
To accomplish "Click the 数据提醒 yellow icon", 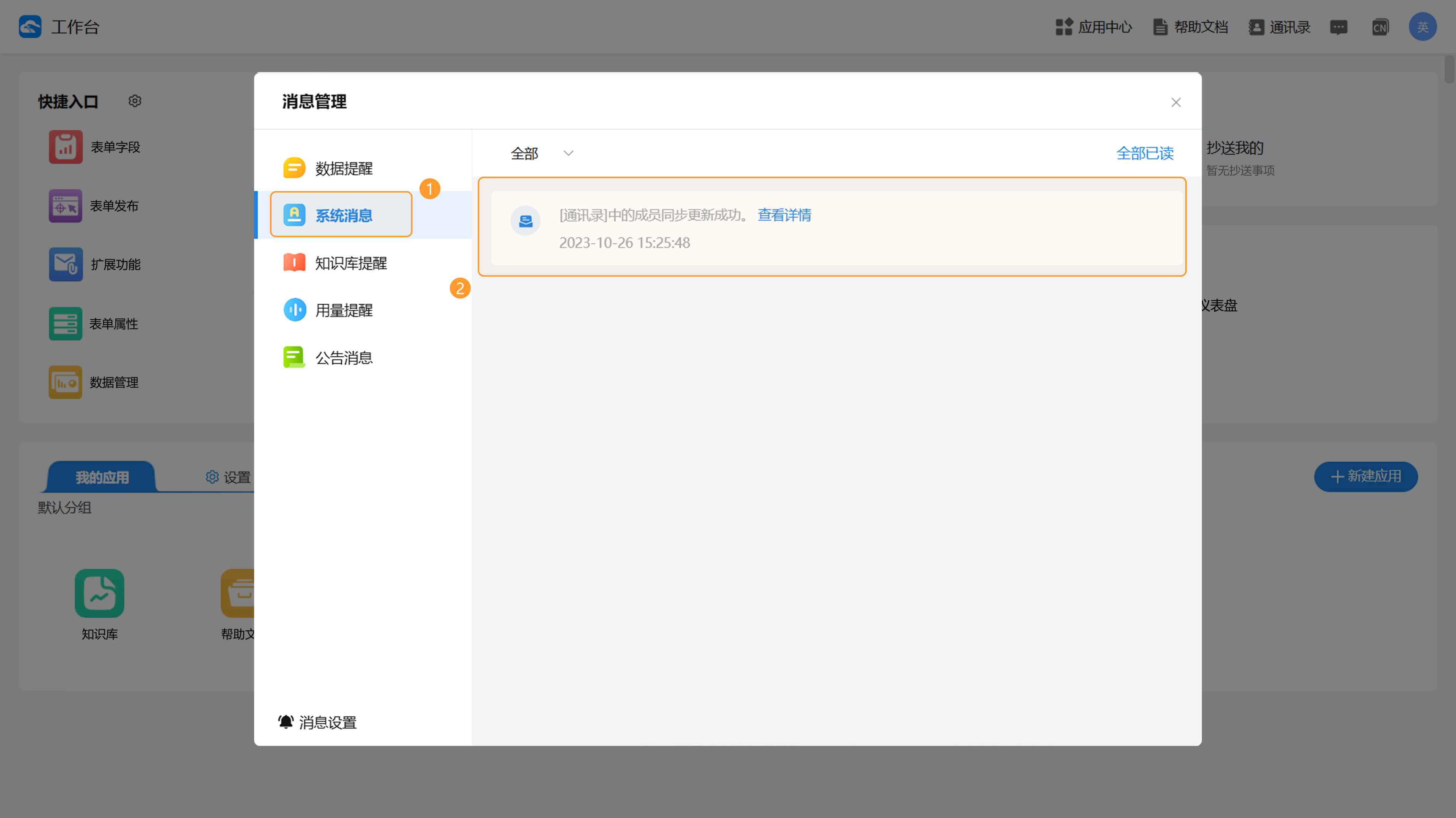I will (294, 168).
